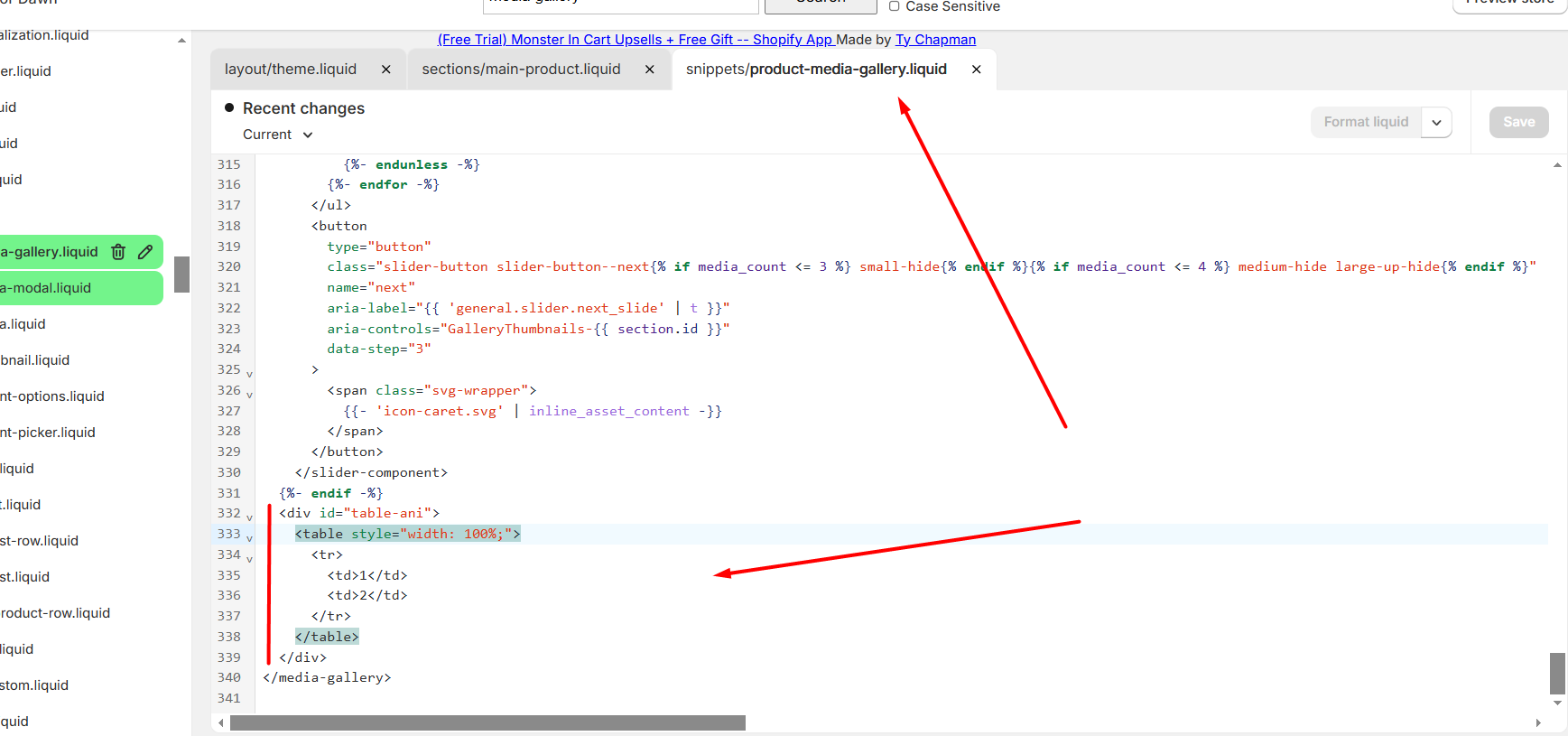Open Monster In Cart Upsells Shopify App link
The width and height of the screenshot is (1568, 736).
[636, 40]
